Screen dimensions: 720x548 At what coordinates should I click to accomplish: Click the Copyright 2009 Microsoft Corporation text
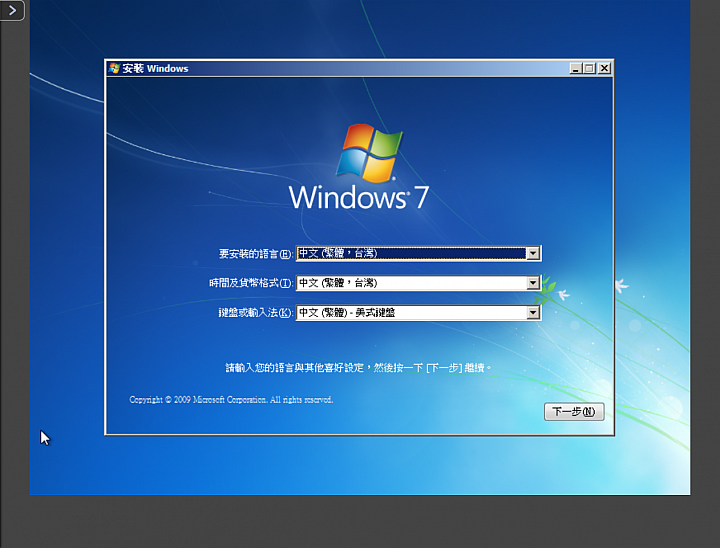pyautogui.click(x=231, y=400)
